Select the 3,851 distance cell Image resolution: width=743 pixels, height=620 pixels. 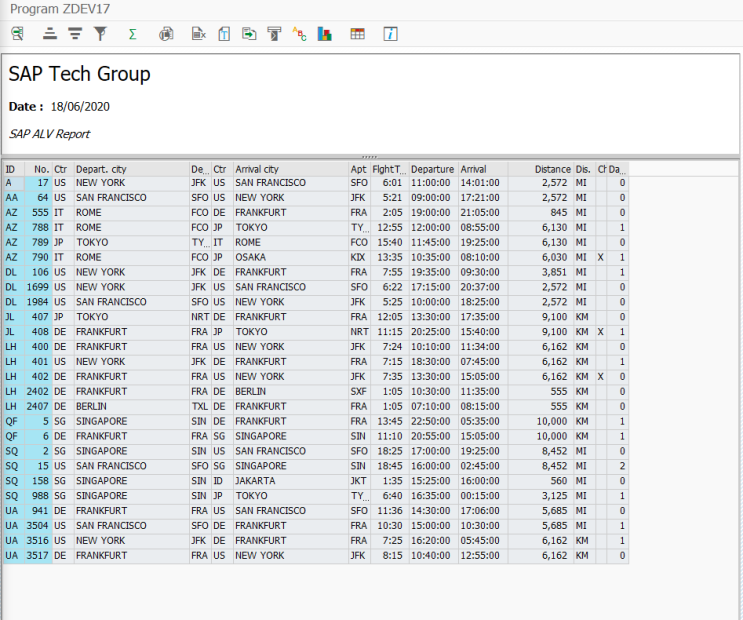pyautogui.click(x=541, y=272)
